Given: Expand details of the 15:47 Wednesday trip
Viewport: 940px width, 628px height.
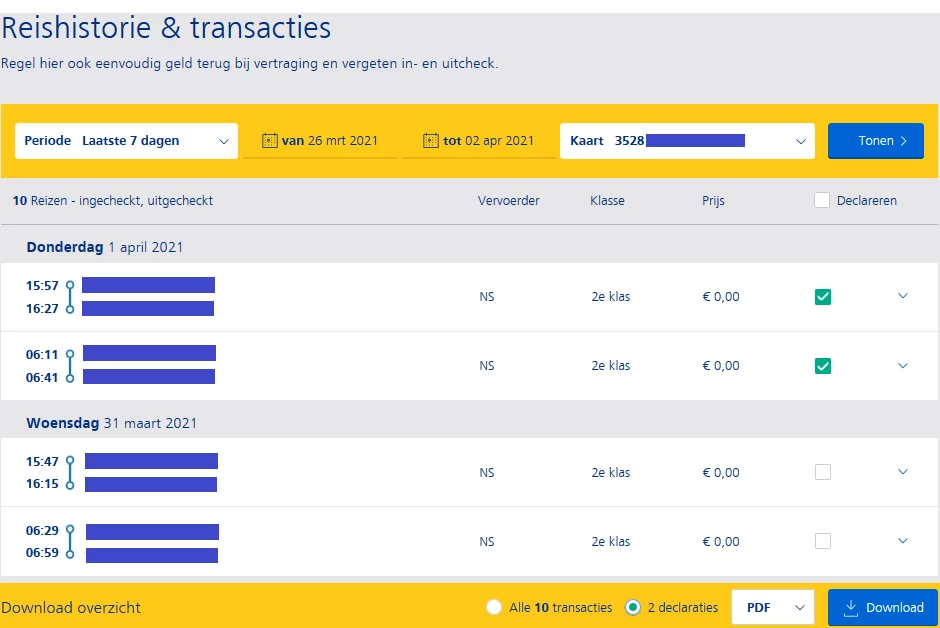Looking at the screenshot, I should click(x=903, y=472).
